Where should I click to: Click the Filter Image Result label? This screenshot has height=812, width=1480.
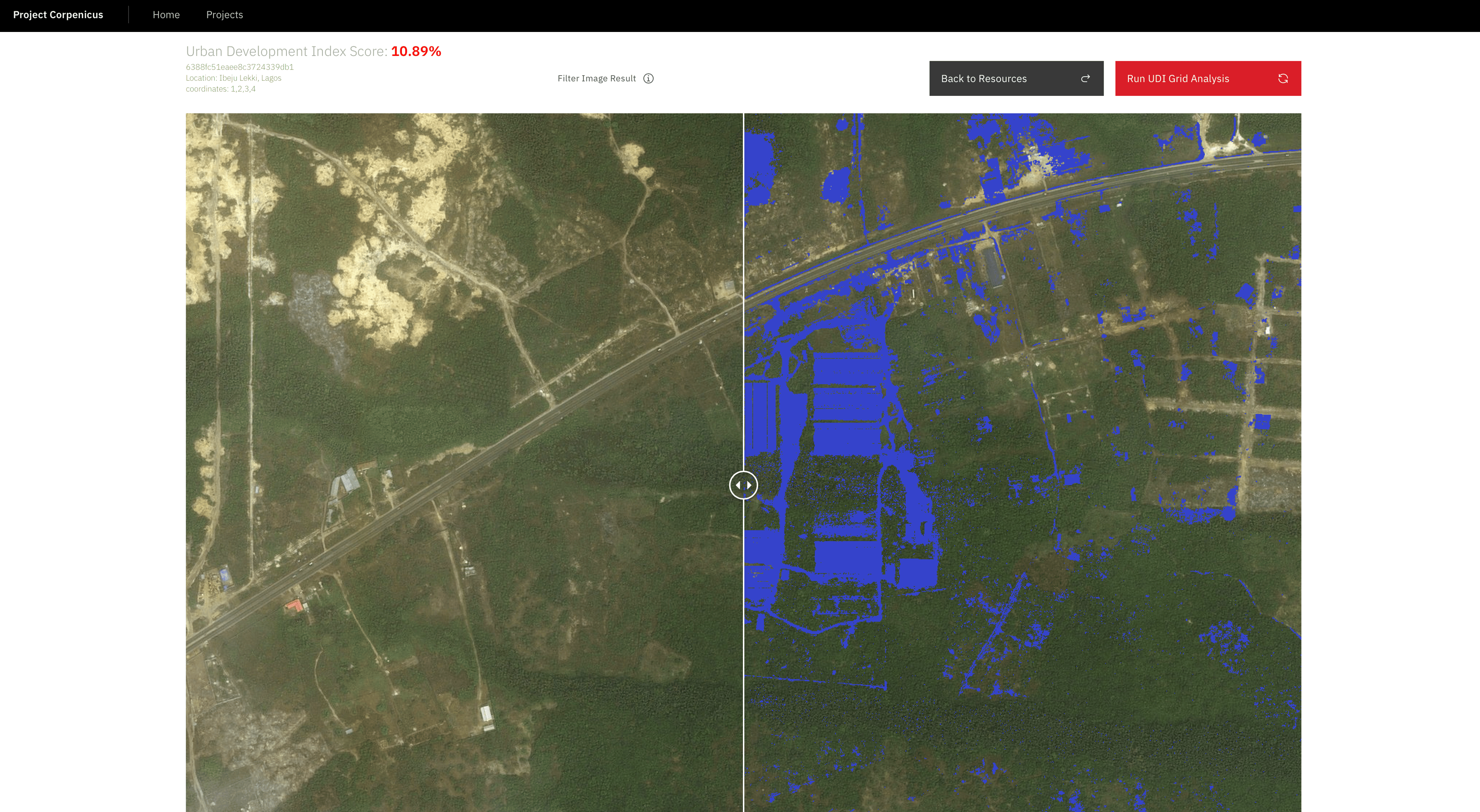tap(596, 79)
